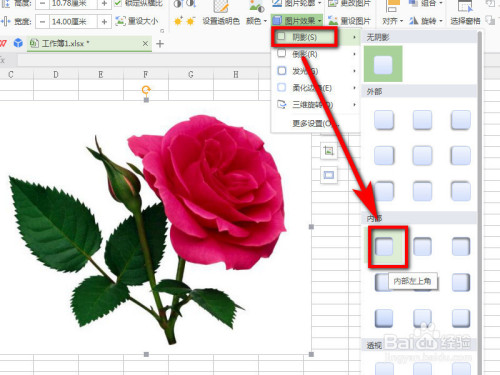Click the width field showing 14.00厘米
The height and width of the screenshot is (375, 500).
point(73,22)
